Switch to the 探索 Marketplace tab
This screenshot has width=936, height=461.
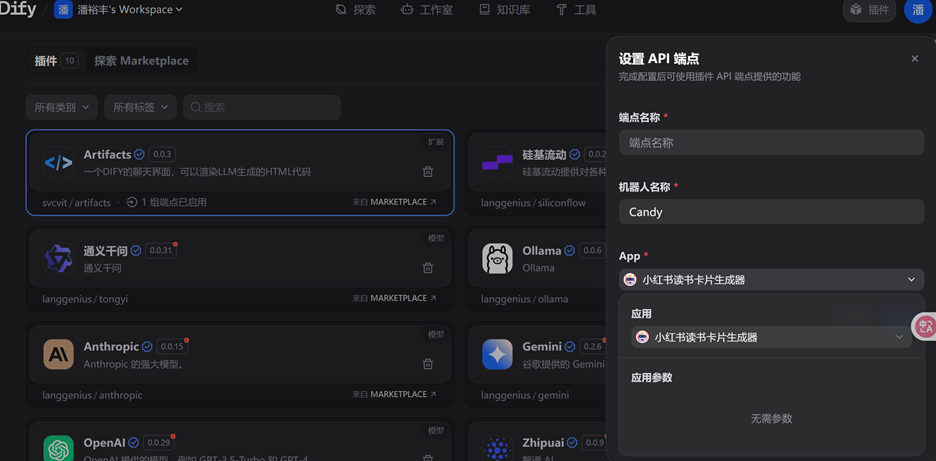click(141, 61)
